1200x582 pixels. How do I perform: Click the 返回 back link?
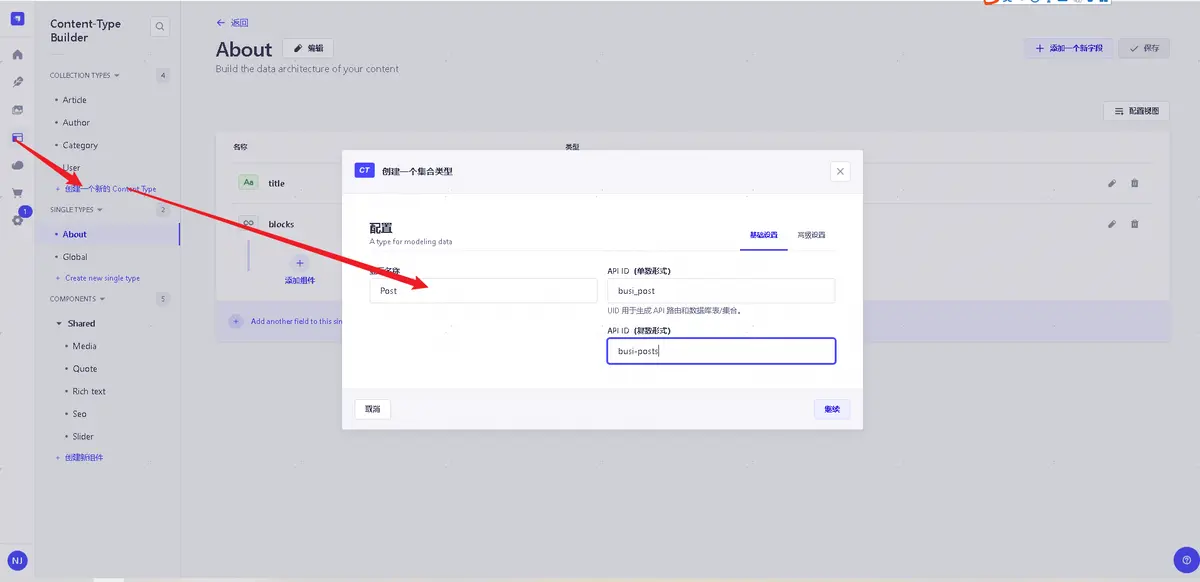tap(232, 22)
